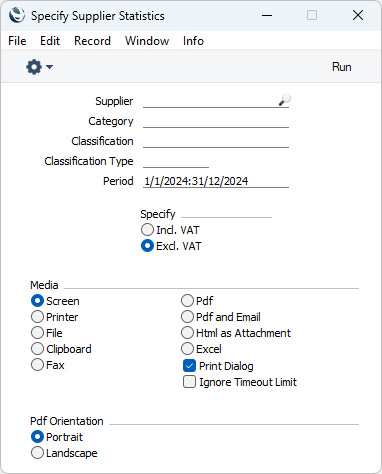
Task: Close the Specify Supplier Statistics window
Action: (358, 15)
